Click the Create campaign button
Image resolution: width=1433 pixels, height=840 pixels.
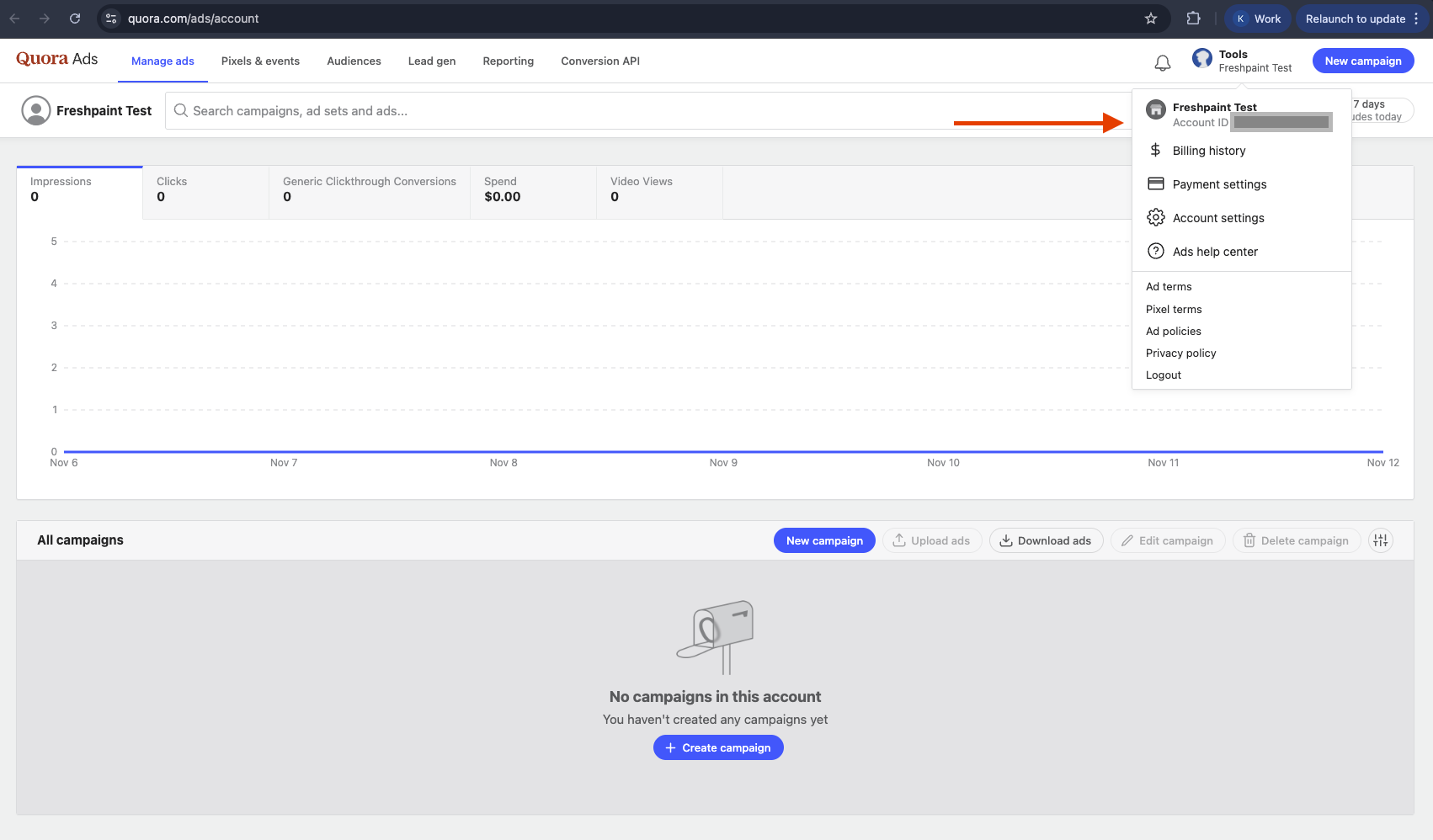(718, 747)
